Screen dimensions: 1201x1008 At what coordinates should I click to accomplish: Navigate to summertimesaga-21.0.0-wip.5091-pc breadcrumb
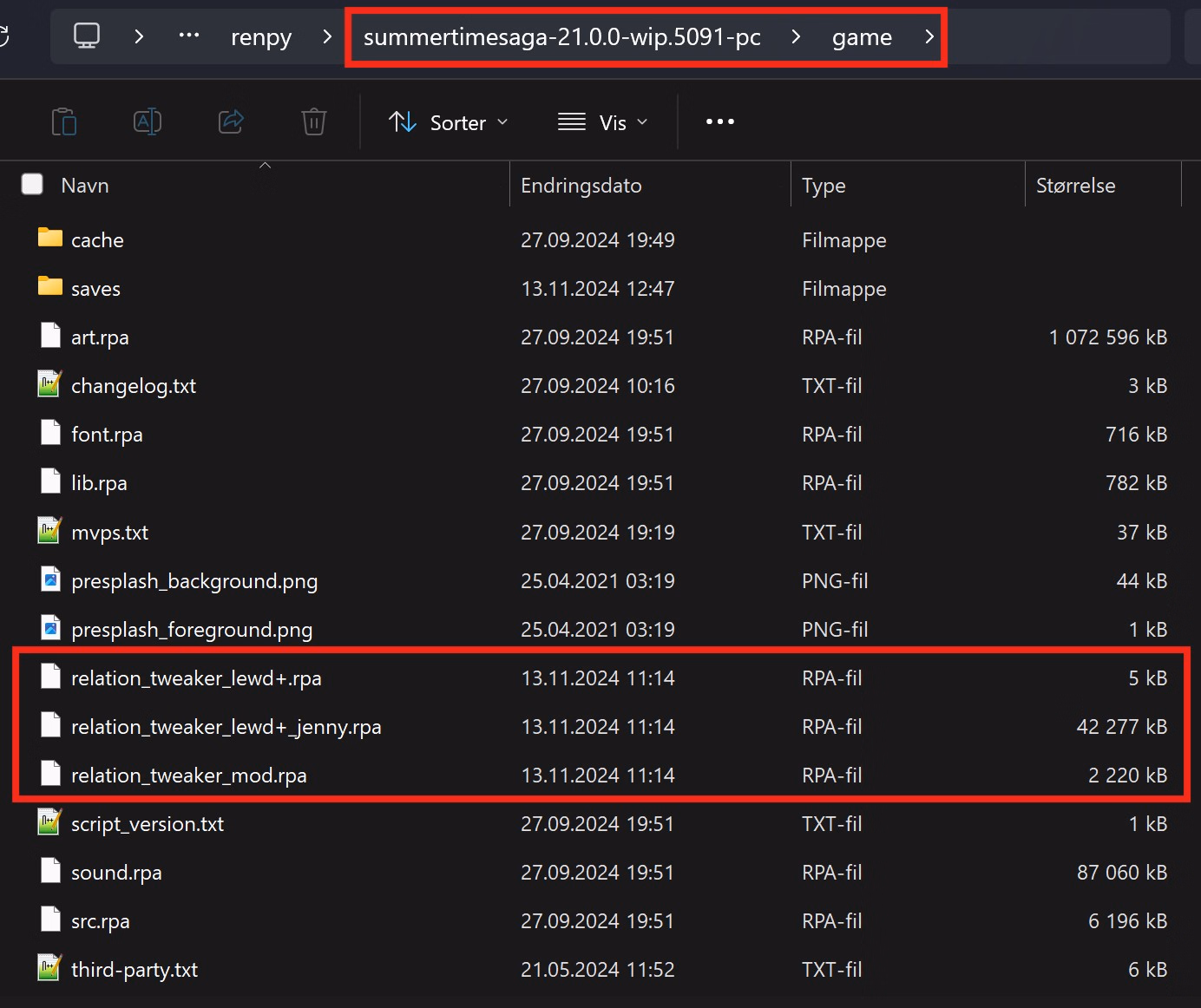562,36
